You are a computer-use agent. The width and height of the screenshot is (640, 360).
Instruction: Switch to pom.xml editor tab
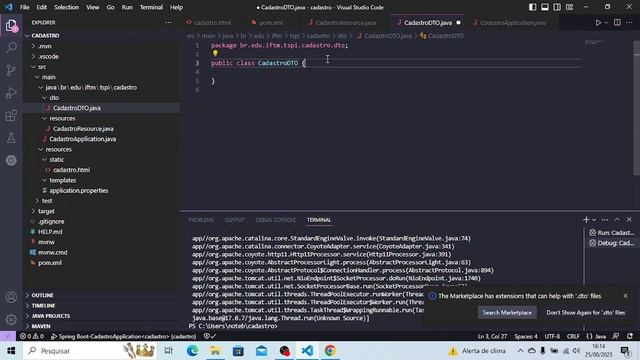pyautogui.click(x=271, y=23)
